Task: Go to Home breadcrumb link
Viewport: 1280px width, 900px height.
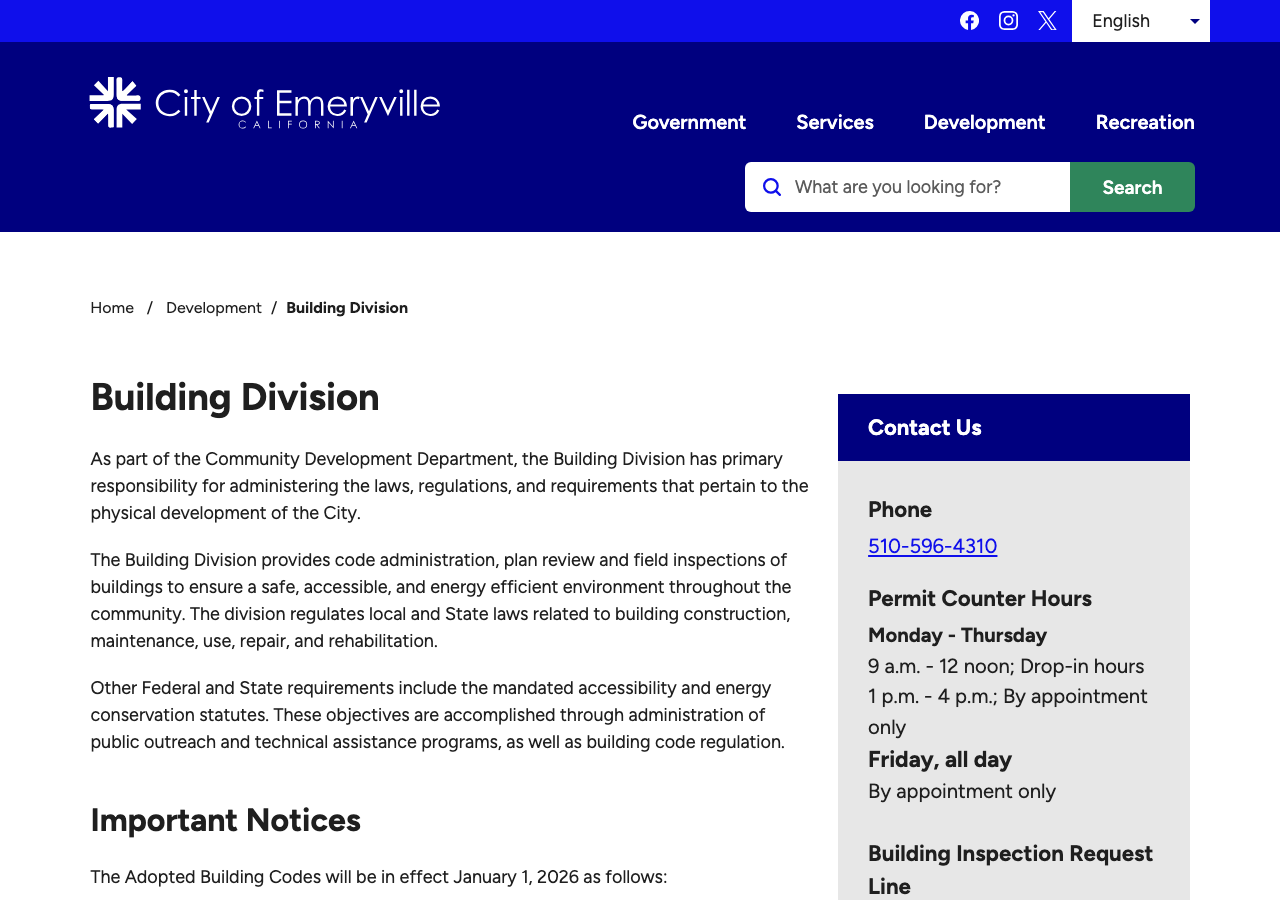Action: (112, 308)
